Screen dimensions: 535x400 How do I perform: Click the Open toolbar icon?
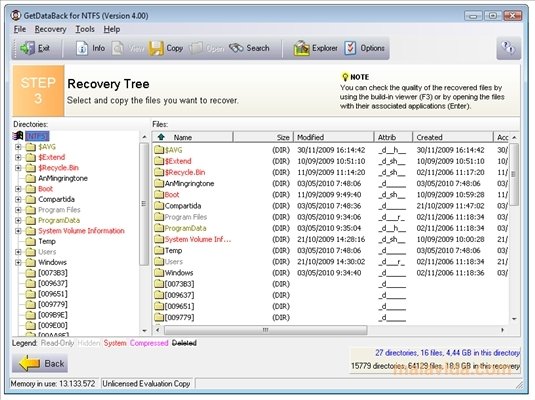pos(196,48)
